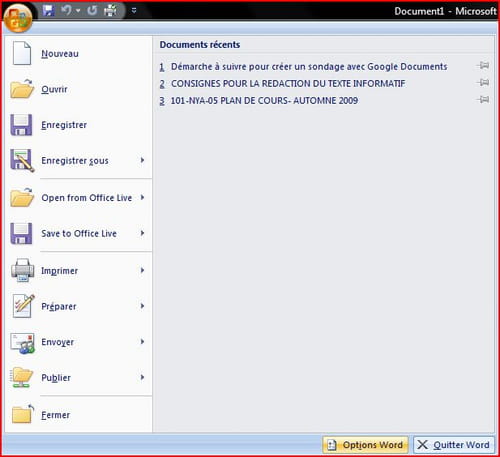Screen dimensions: 500x457
Task: Open the Customize Quick Access Toolbar dropdown
Action: pyautogui.click(x=134, y=11)
